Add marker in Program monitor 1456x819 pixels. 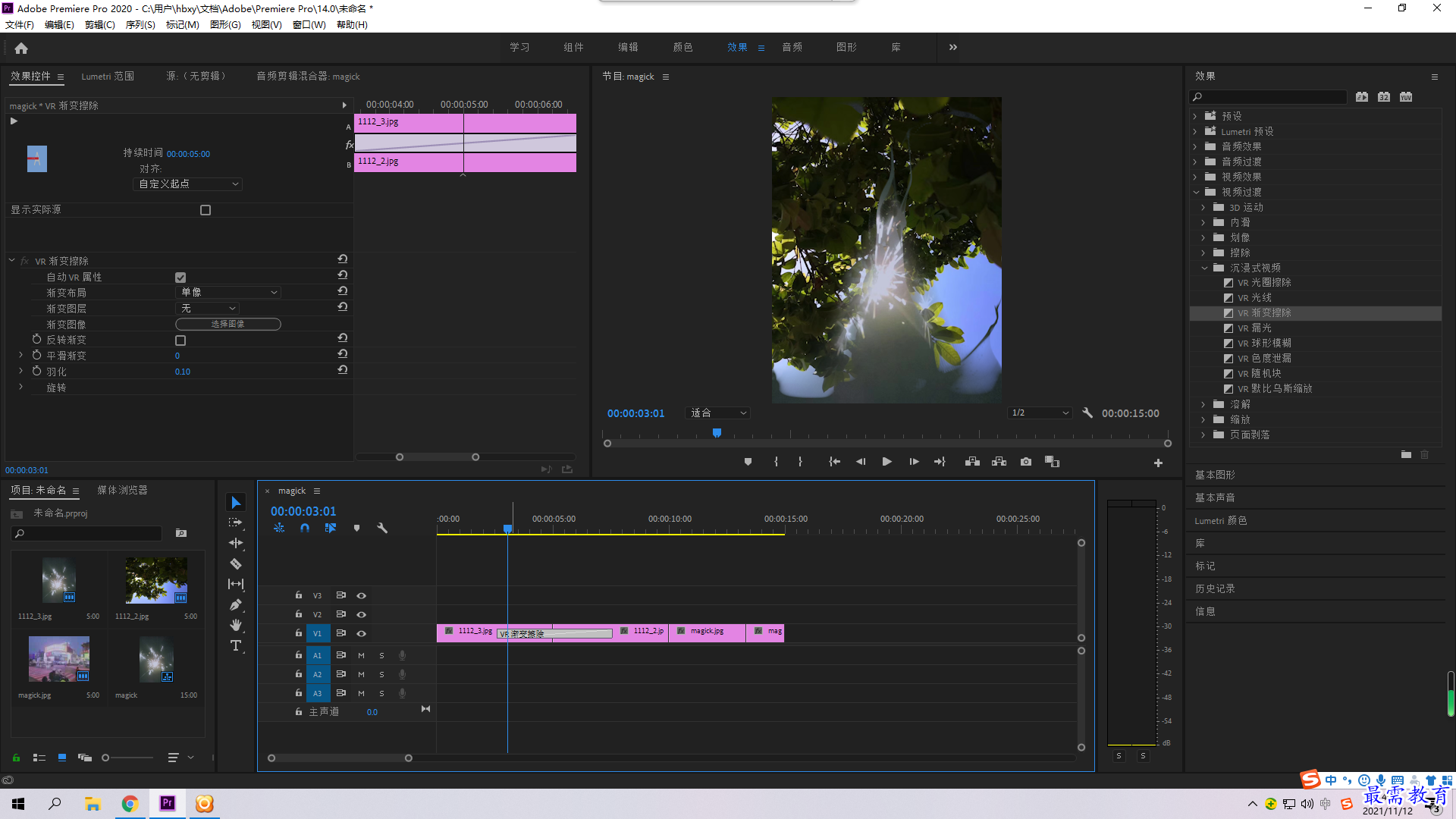tap(748, 462)
